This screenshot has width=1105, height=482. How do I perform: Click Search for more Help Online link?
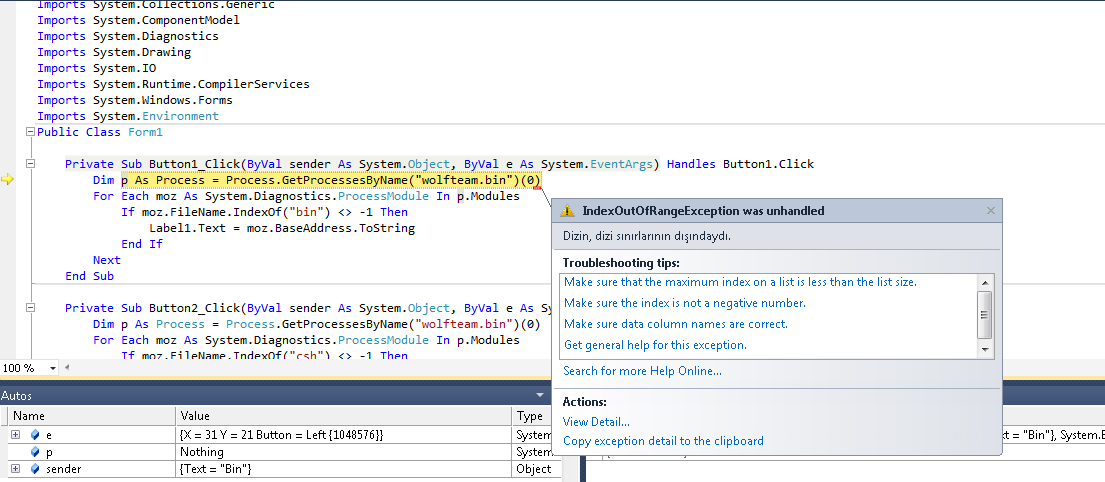[642, 371]
